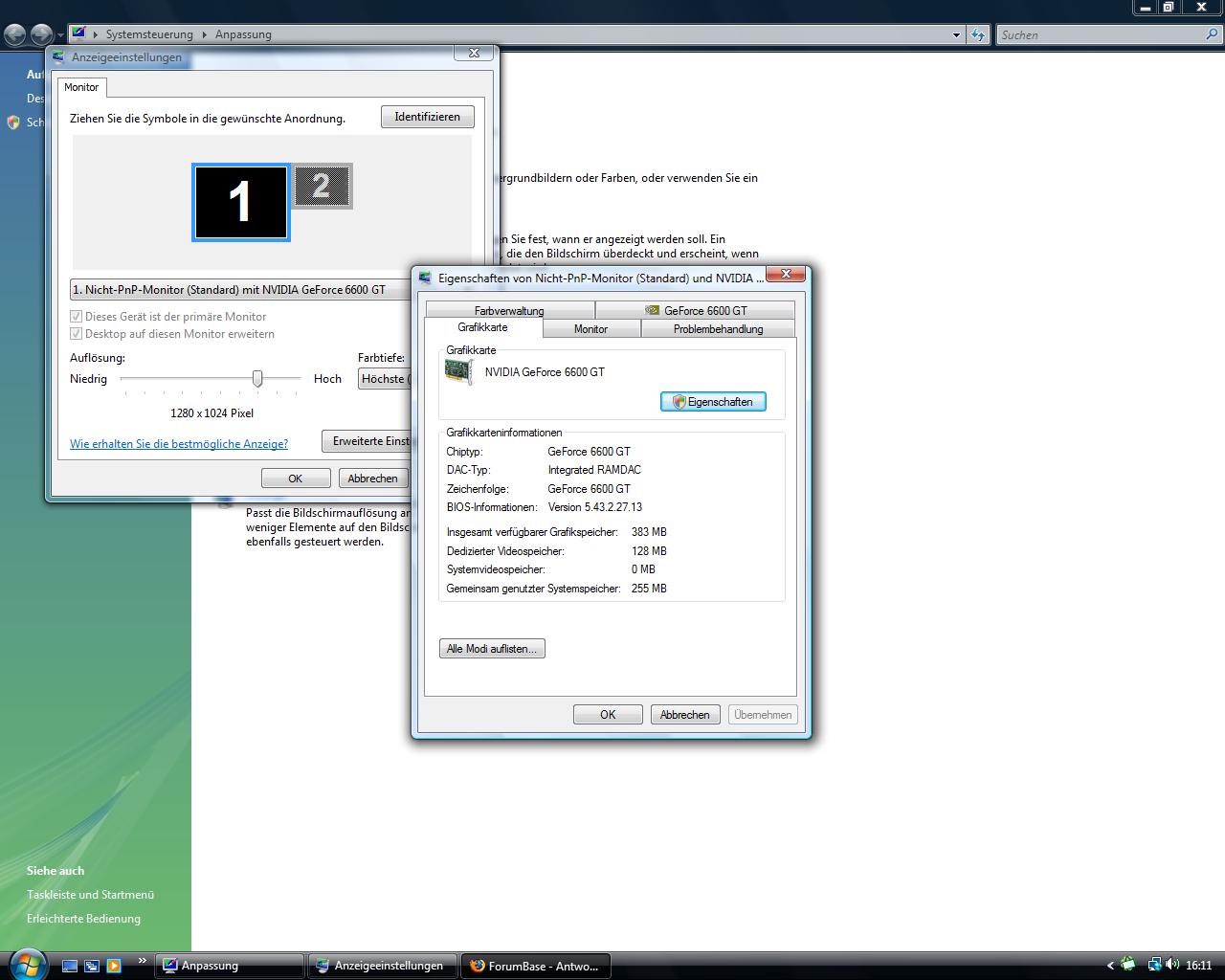
Task: Open volume speaker tray icon
Action: tap(1171, 965)
